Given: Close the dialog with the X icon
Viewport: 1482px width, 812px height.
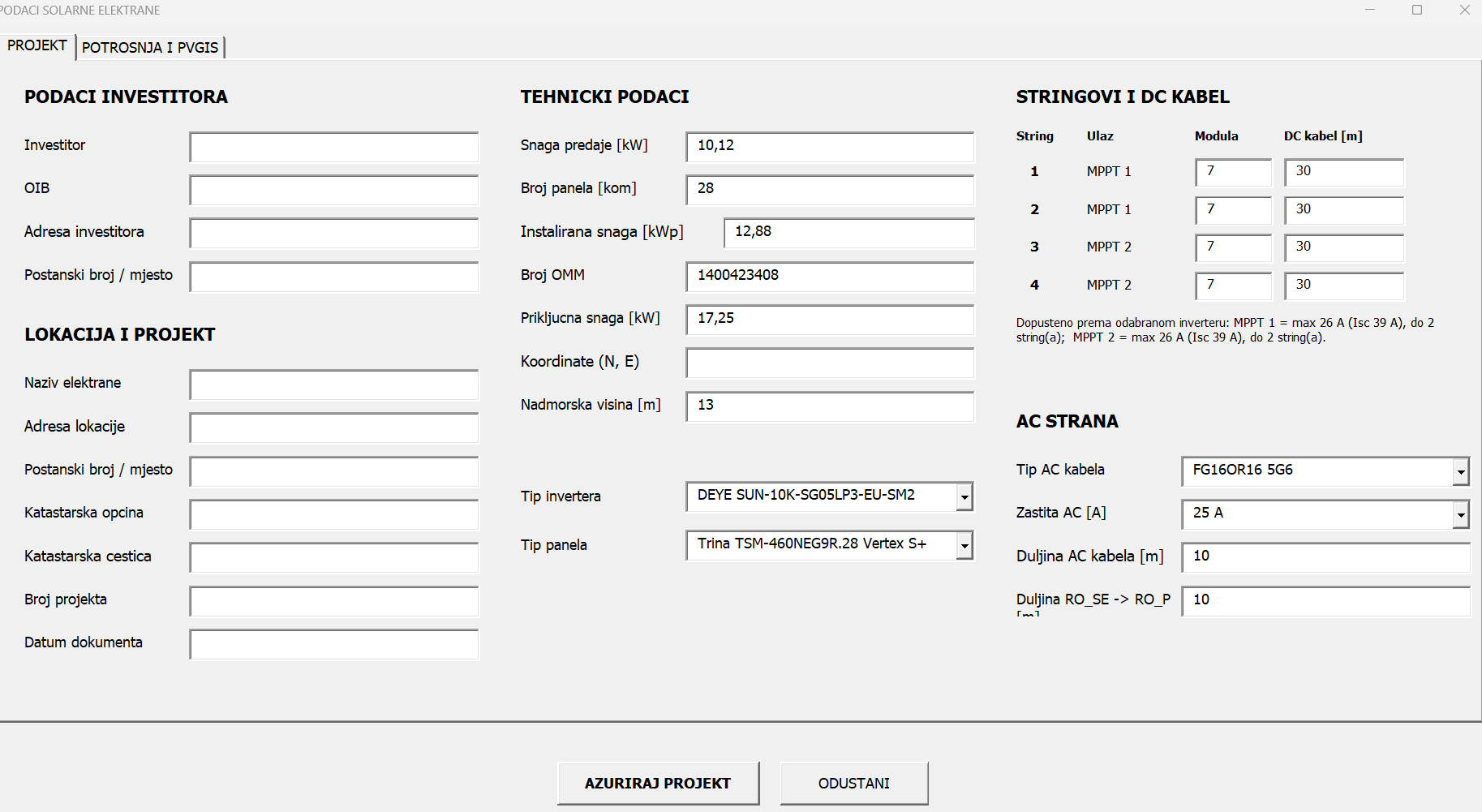Looking at the screenshot, I should (1464, 10).
